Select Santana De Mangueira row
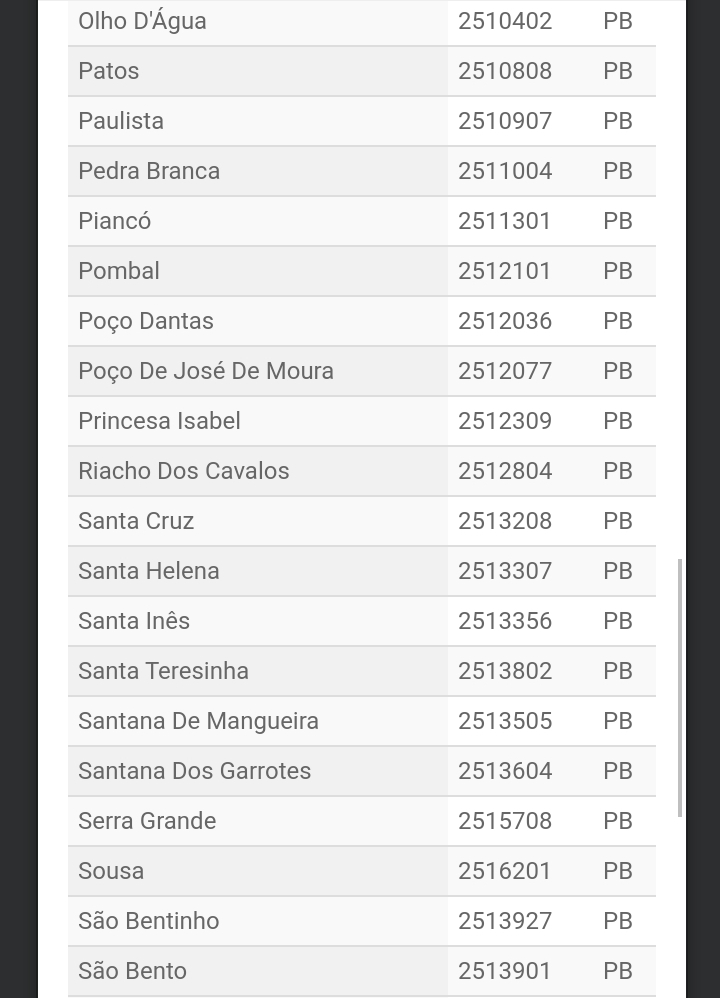720x998 pixels. (x=362, y=721)
